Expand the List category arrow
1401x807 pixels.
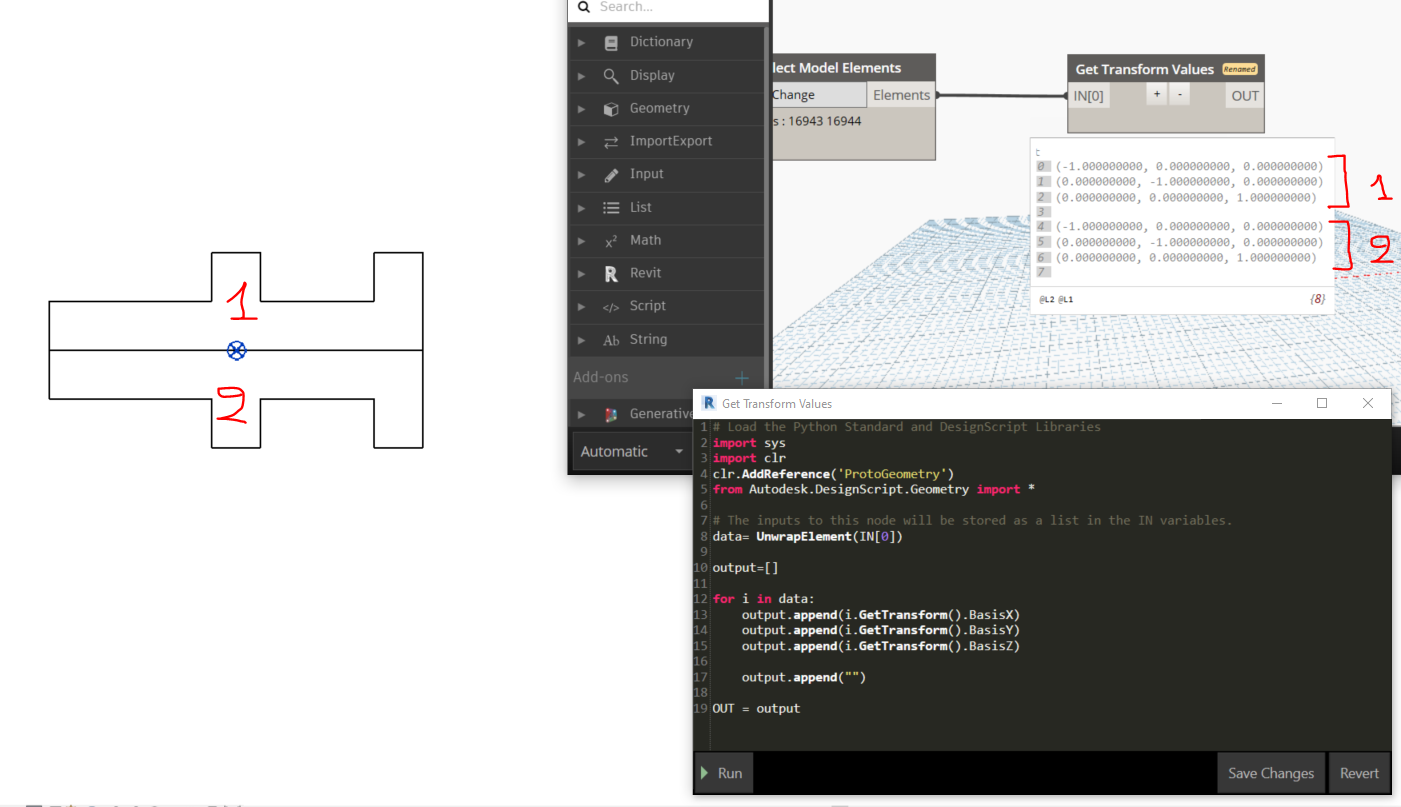[x=582, y=208]
